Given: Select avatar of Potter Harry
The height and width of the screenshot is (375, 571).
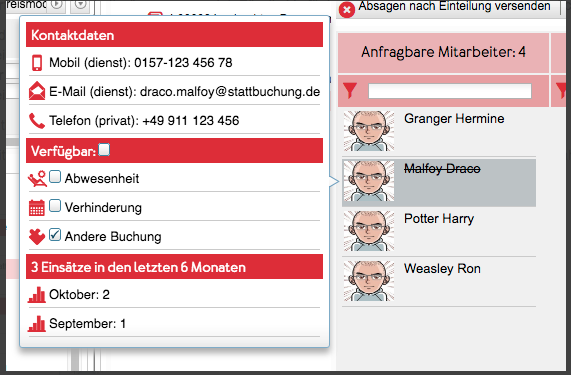Looking at the screenshot, I should coord(369,231).
